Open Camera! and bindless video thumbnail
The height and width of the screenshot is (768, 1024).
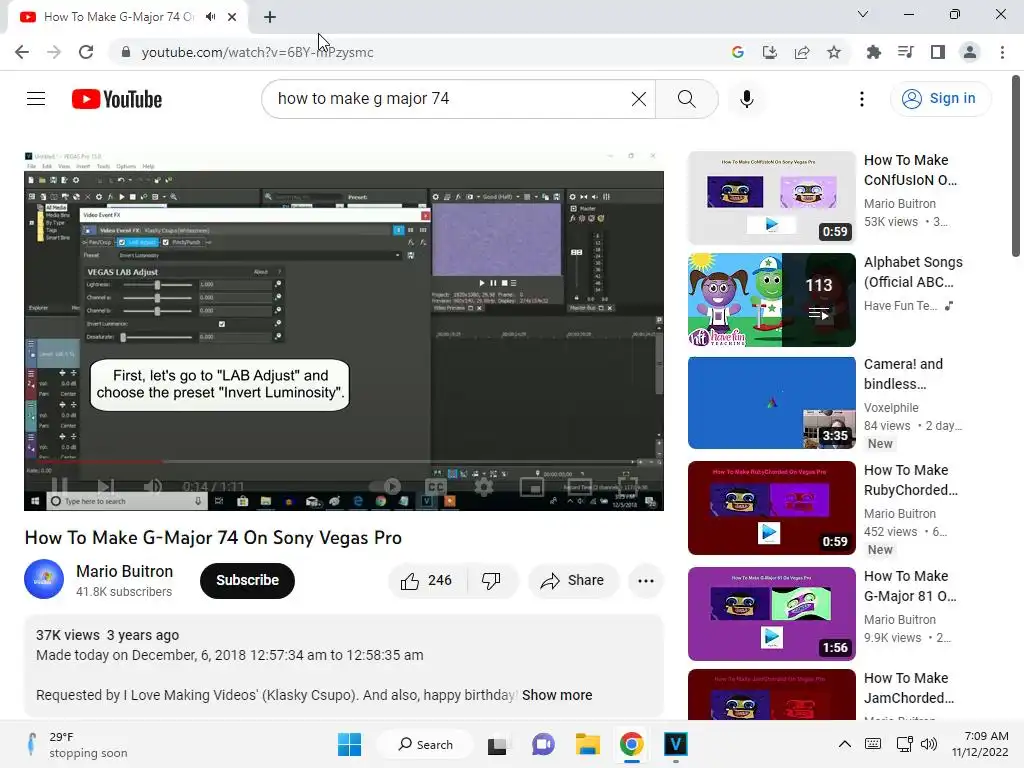coord(771,402)
